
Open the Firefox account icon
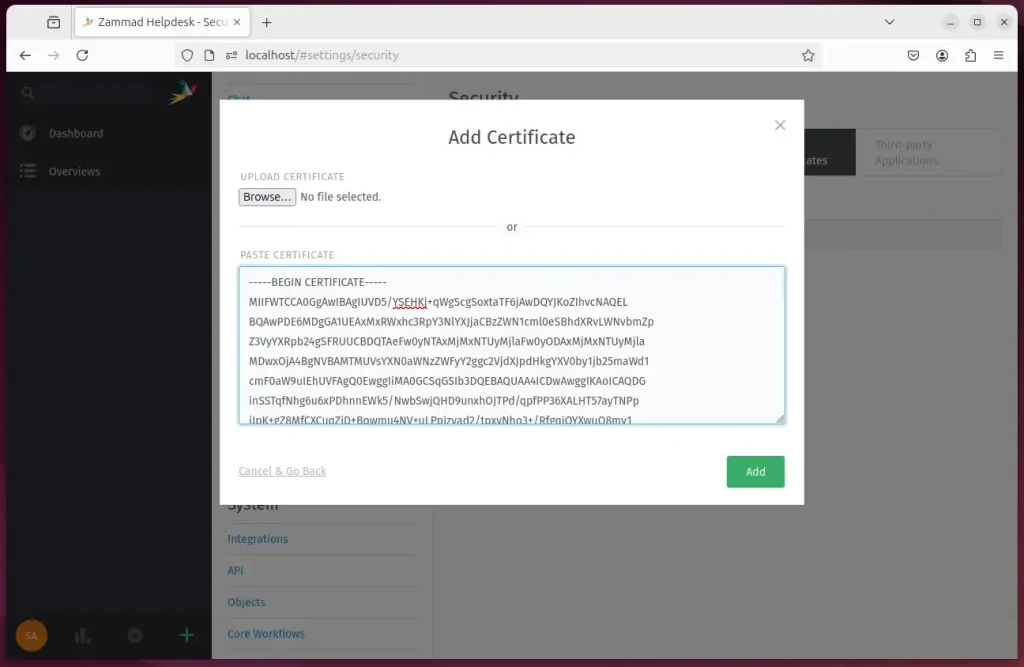tap(942, 56)
